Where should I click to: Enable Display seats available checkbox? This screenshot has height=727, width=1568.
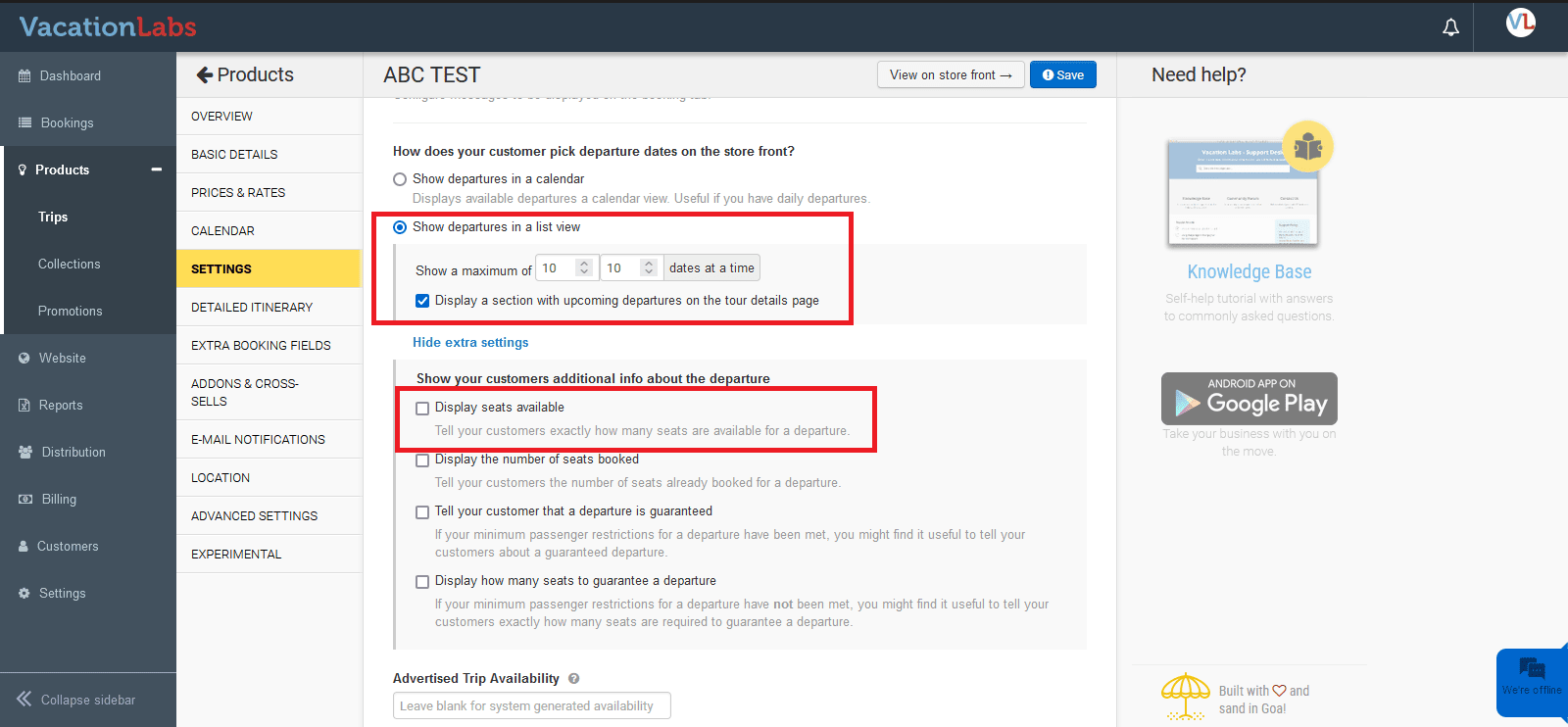coord(422,409)
